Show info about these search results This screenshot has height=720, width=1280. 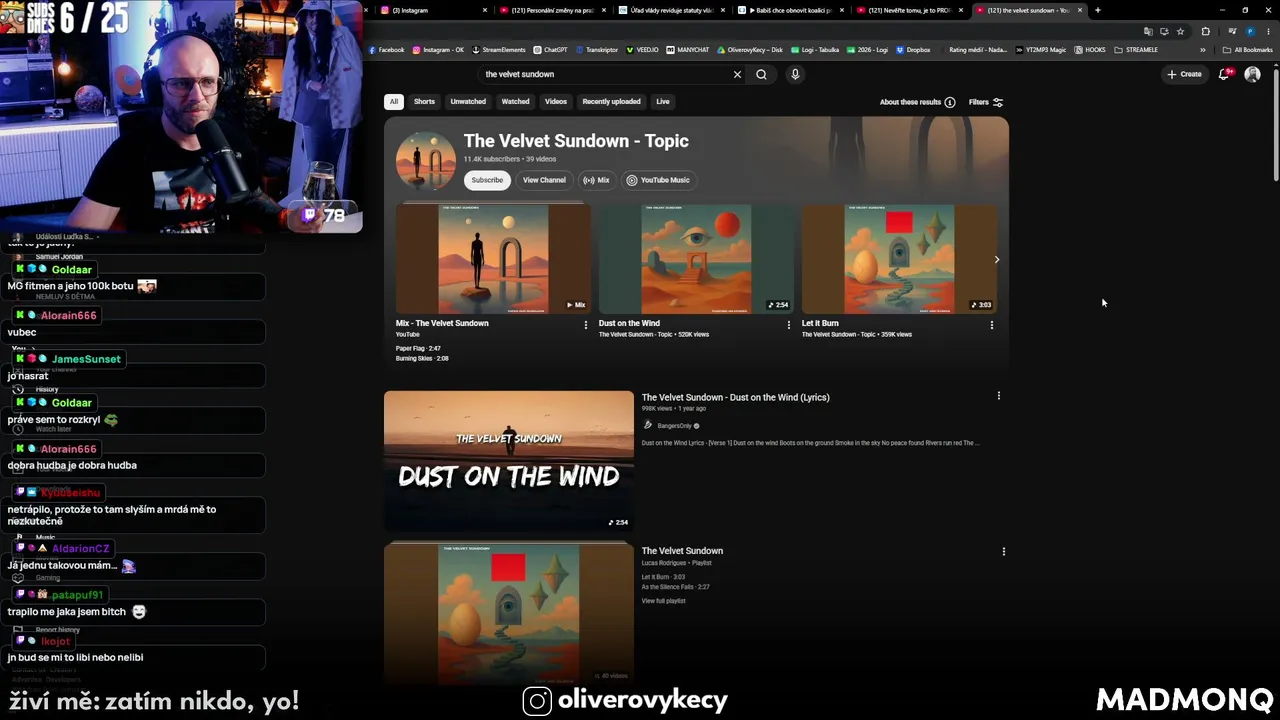[x=917, y=102]
